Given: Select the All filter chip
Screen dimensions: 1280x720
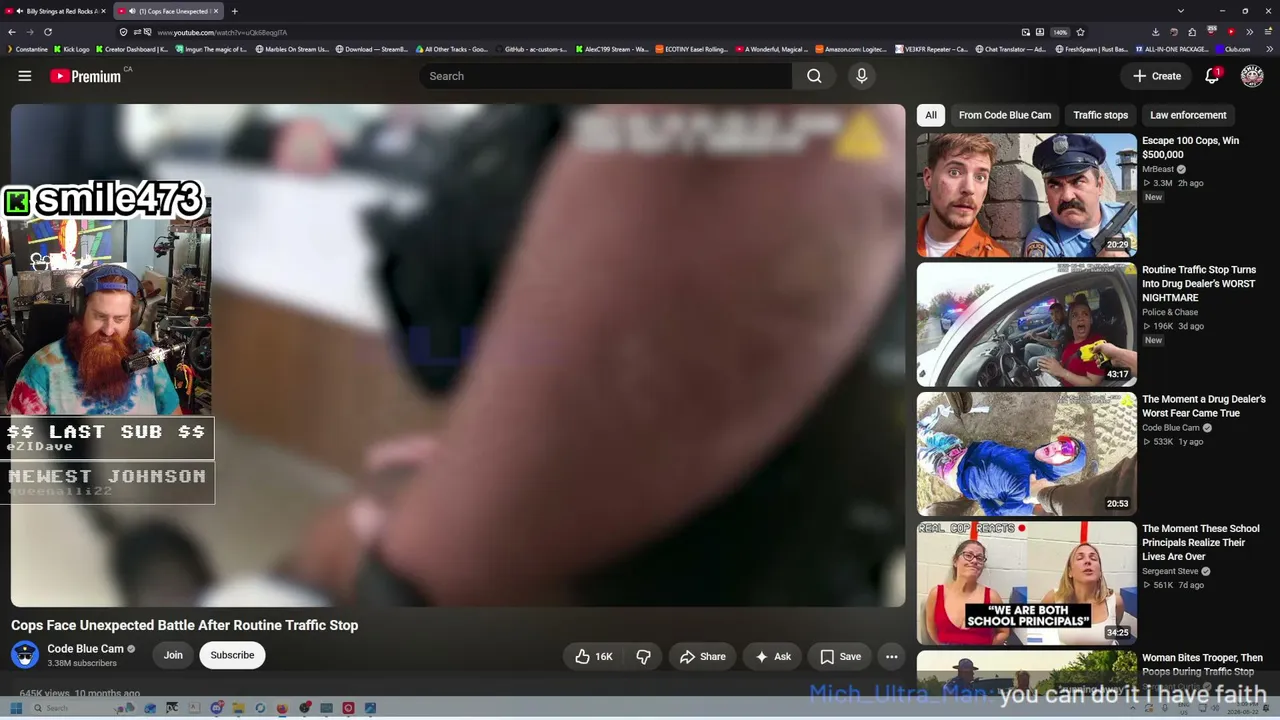Looking at the screenshot, I should click(x=931, y=115).
